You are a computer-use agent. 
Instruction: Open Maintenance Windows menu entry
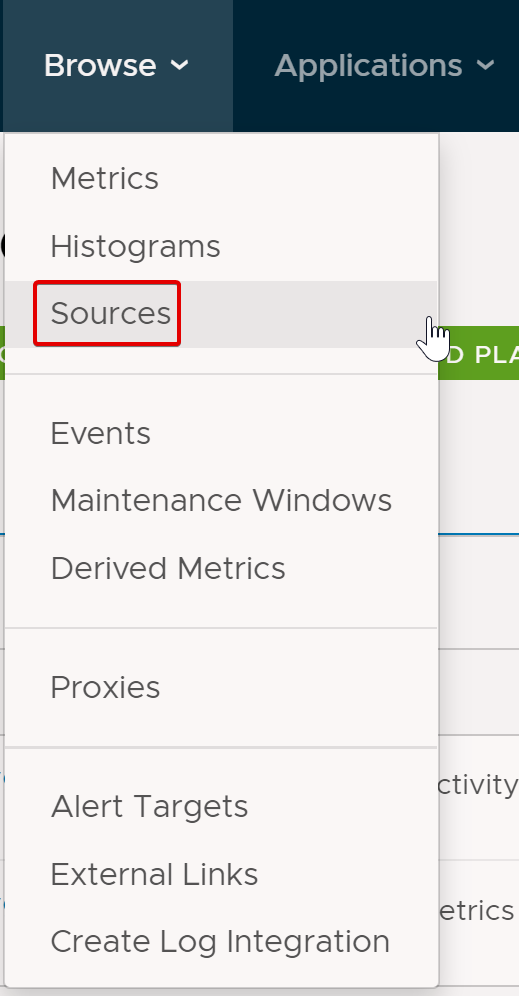[220, 501]
